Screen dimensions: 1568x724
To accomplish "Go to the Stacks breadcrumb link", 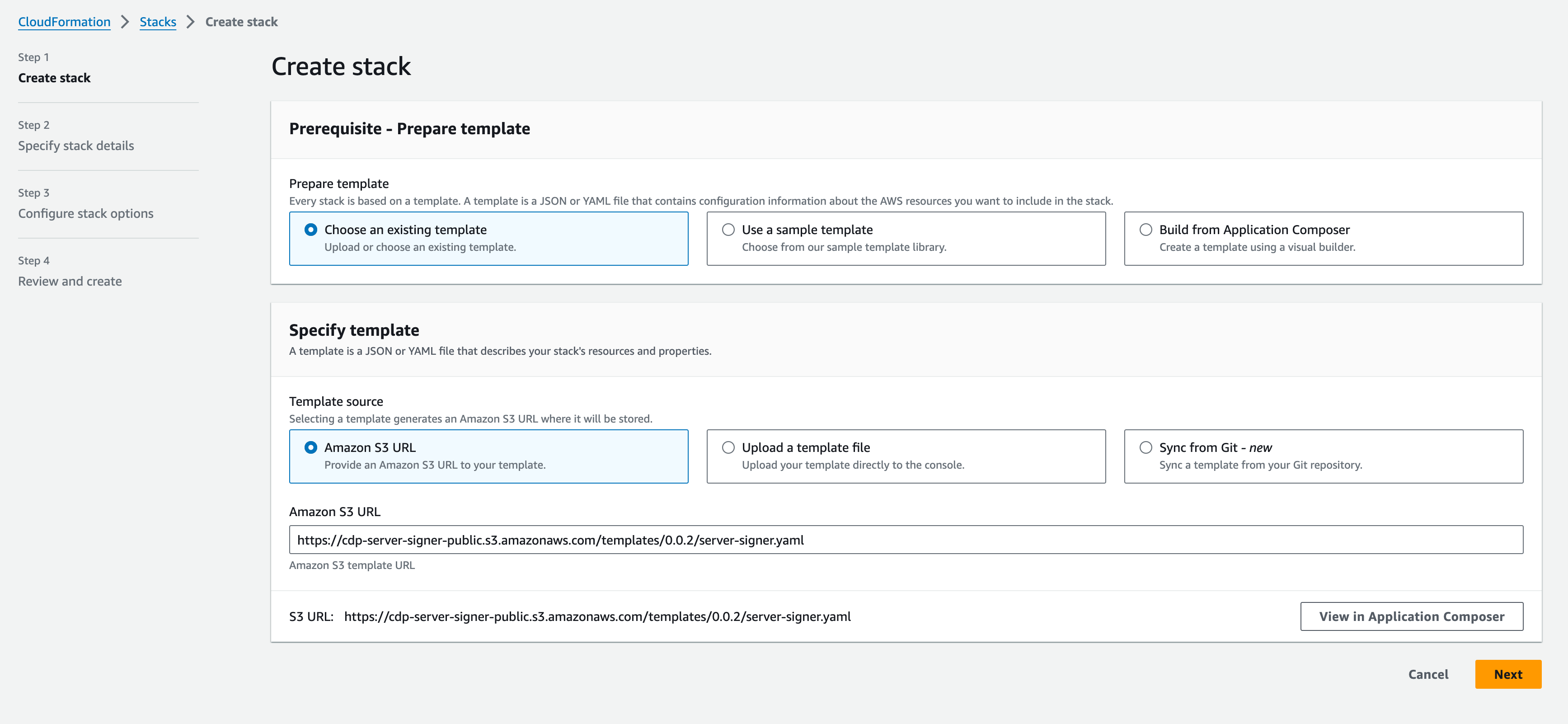I will pos(158,22).
